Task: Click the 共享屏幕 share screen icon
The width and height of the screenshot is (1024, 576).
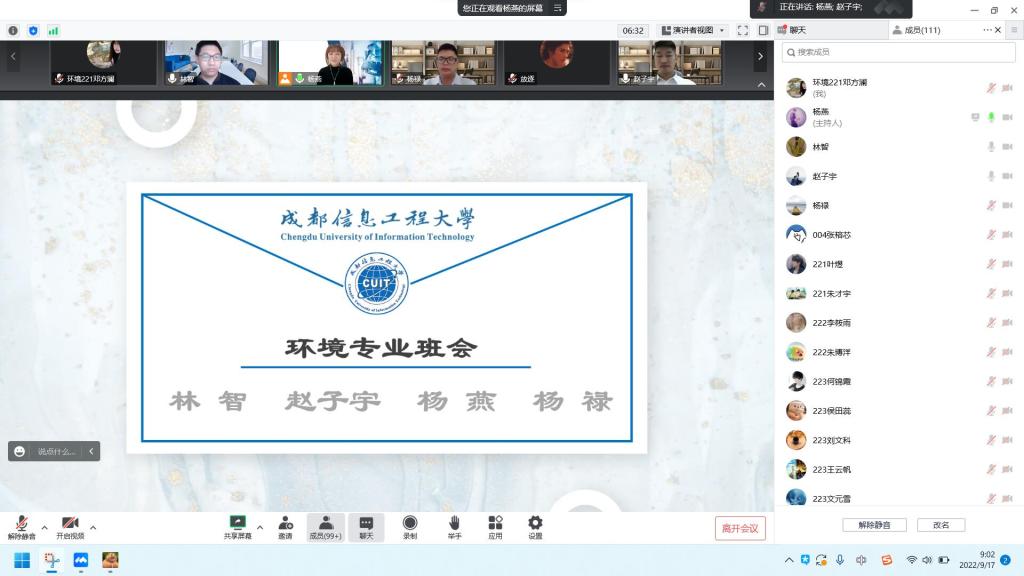Action: (x=238, y=523)
